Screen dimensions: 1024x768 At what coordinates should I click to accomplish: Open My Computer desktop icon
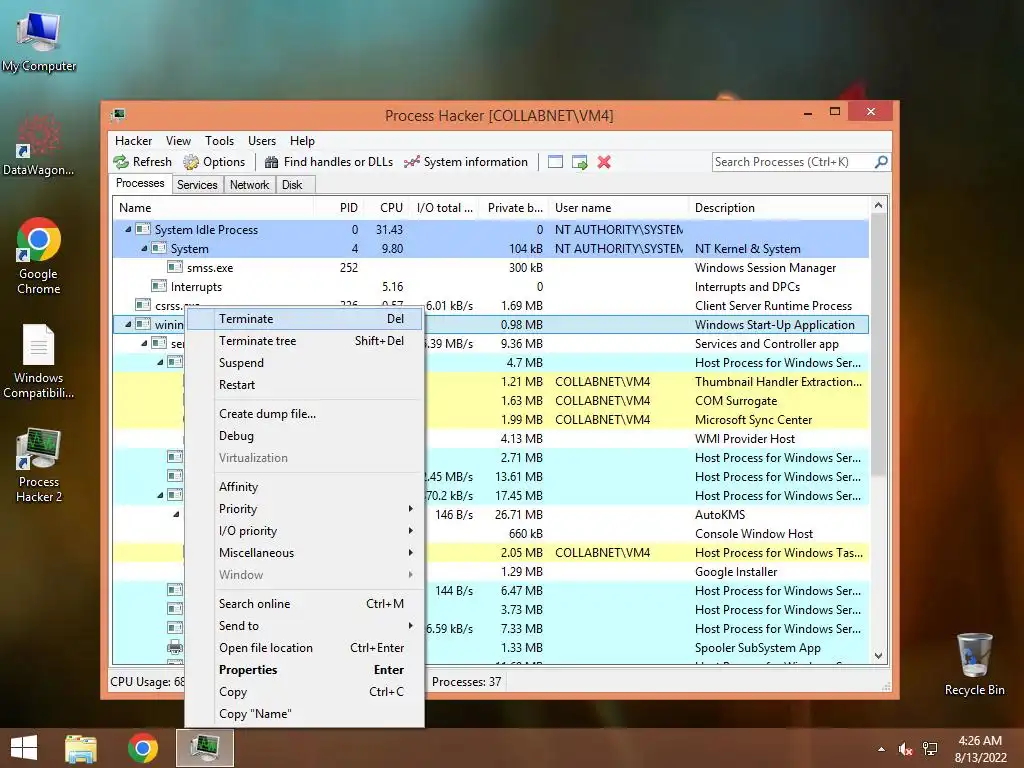pos(39,41)
